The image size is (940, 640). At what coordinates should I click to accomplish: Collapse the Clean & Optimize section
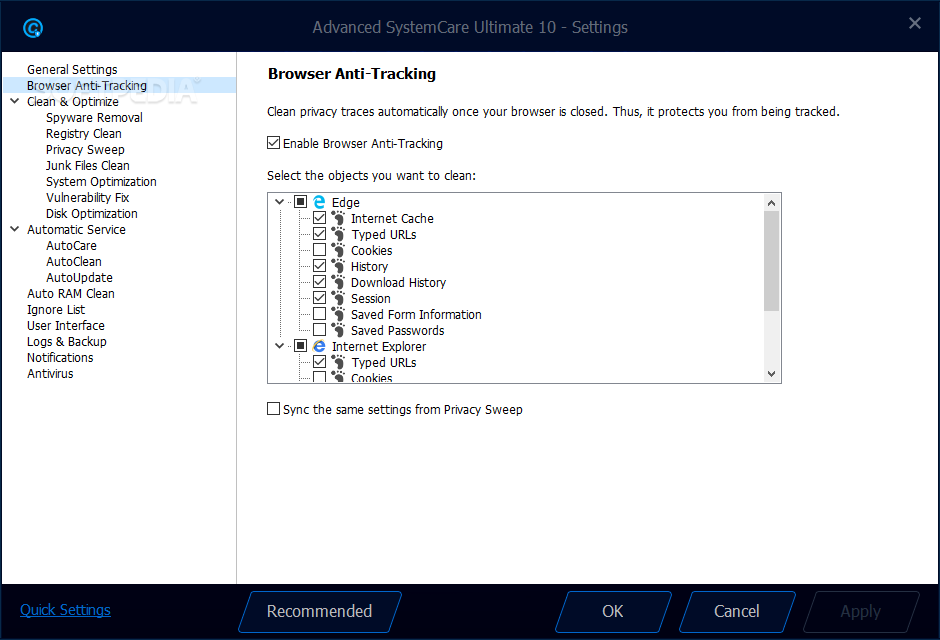click(x=15, y=101)
